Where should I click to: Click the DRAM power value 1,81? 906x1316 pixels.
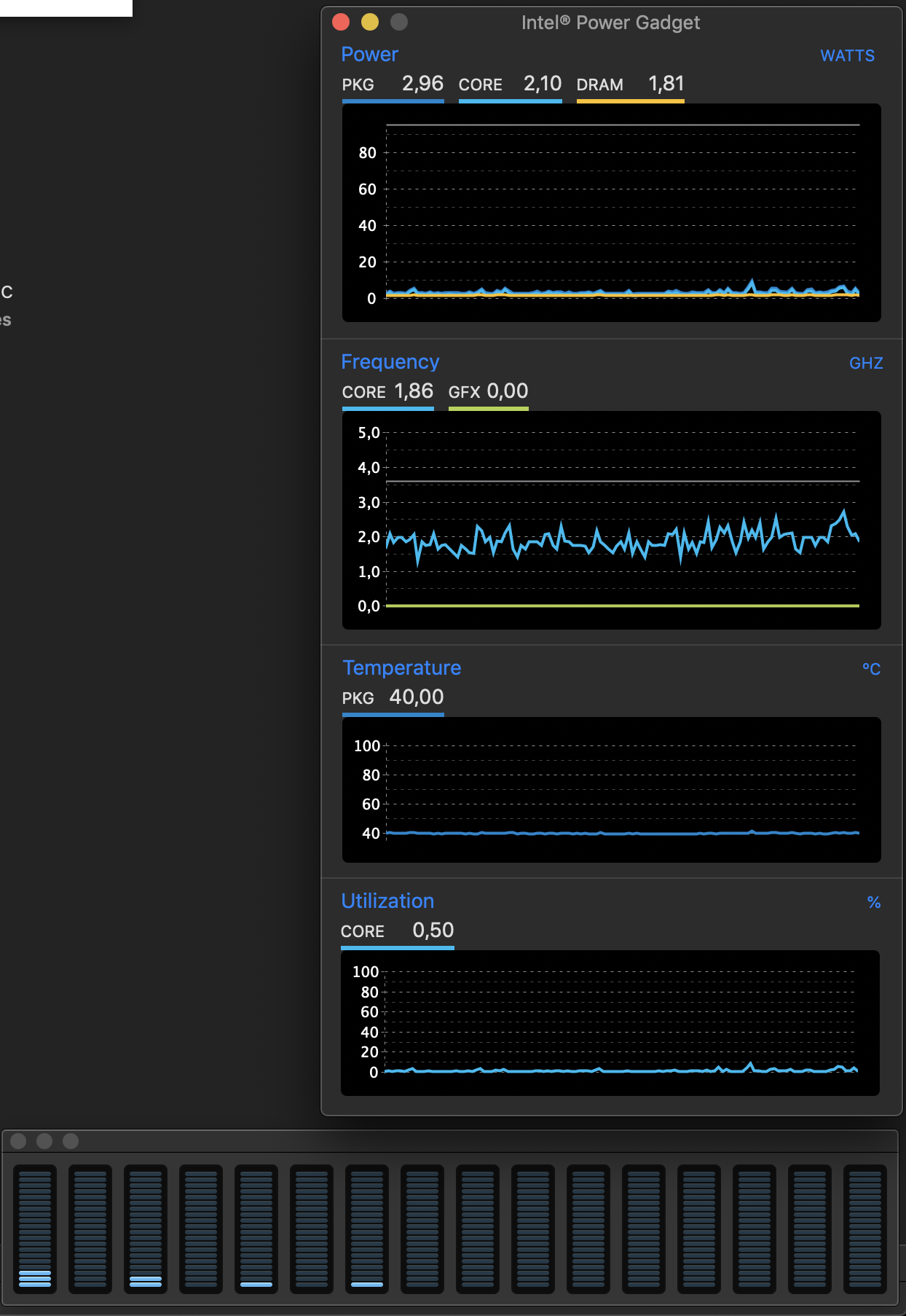pyautogui.click(x=666, y=84)
